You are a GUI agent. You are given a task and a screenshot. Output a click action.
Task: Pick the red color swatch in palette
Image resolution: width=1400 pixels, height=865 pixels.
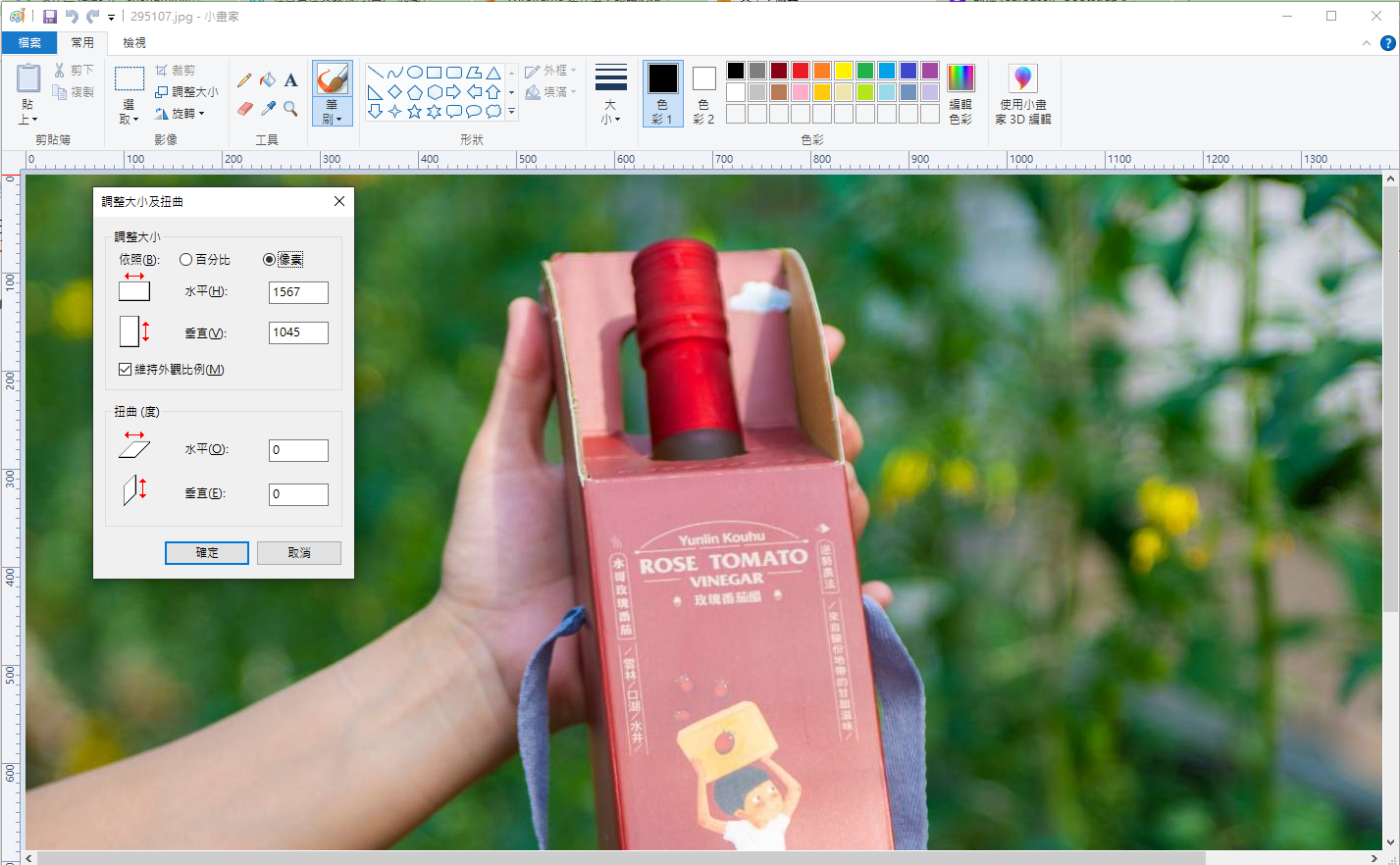pyautogui.click(x=801, y=71)
